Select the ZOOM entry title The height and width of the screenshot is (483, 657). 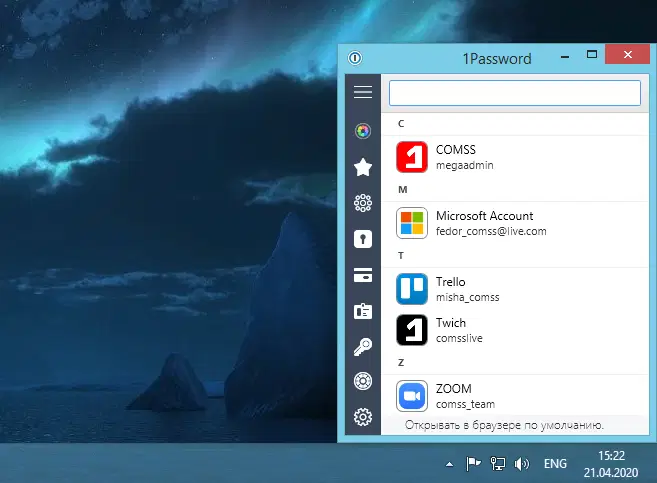pos(454,389)
